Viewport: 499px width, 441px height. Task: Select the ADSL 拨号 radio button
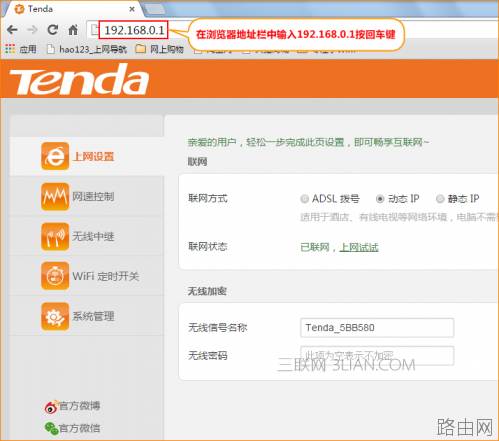(x=304, y=199)
